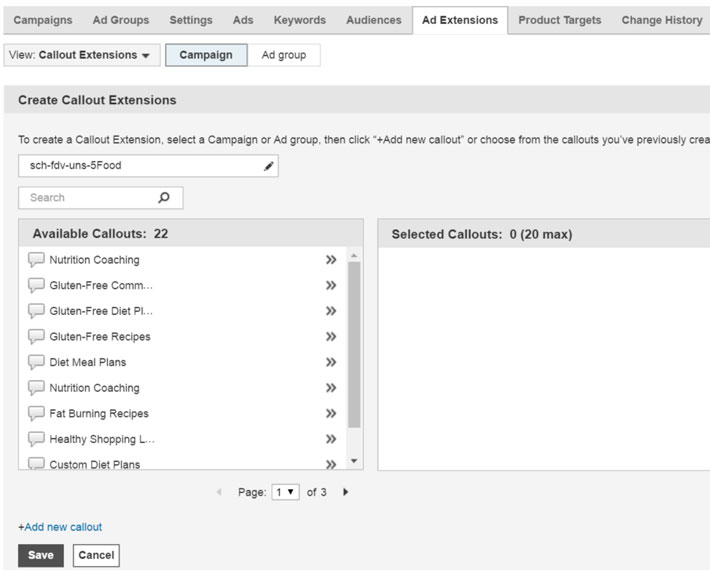Add Nutrition Coaching callout below Diet Meal Plans
Screen dimensions: 710x570
tap(331, 388)
